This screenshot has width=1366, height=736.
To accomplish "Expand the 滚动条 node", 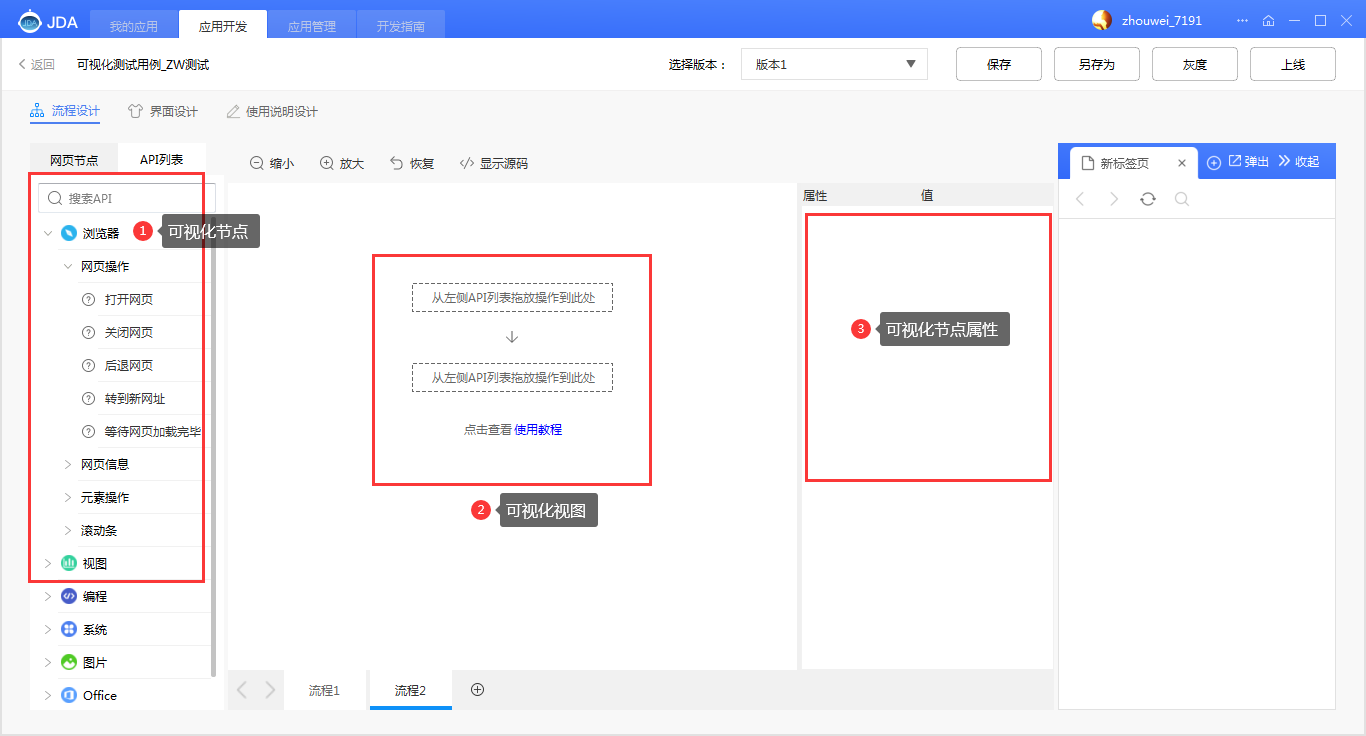I will 68,530.
